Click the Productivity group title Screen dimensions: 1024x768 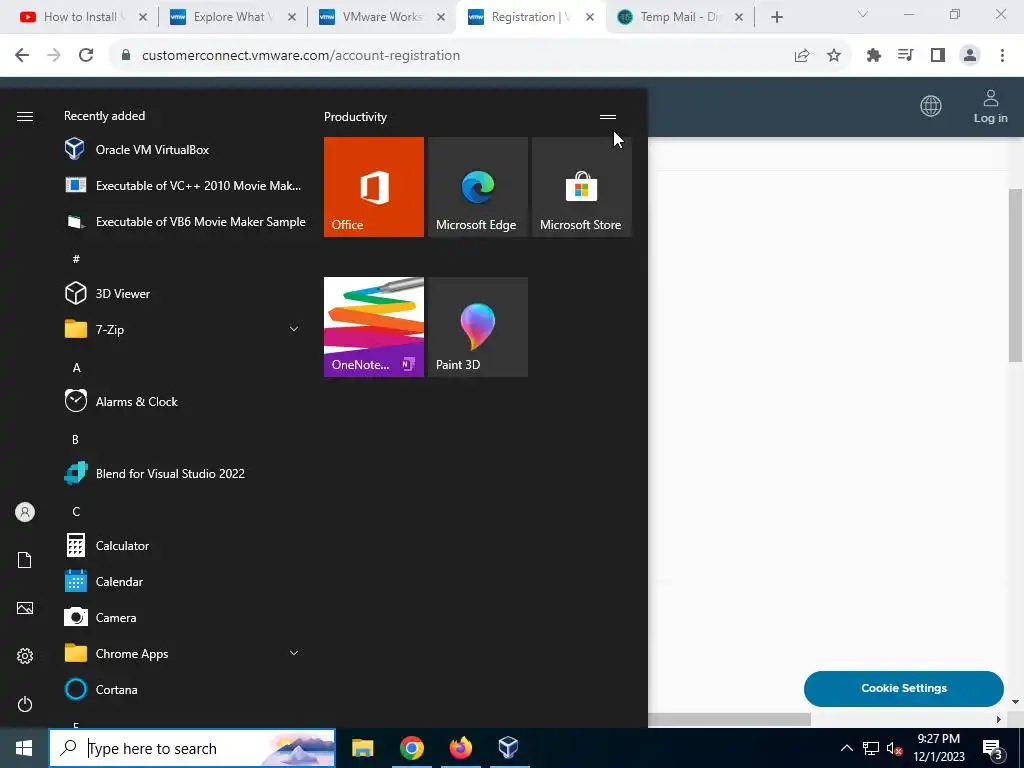tap(355, 117)
